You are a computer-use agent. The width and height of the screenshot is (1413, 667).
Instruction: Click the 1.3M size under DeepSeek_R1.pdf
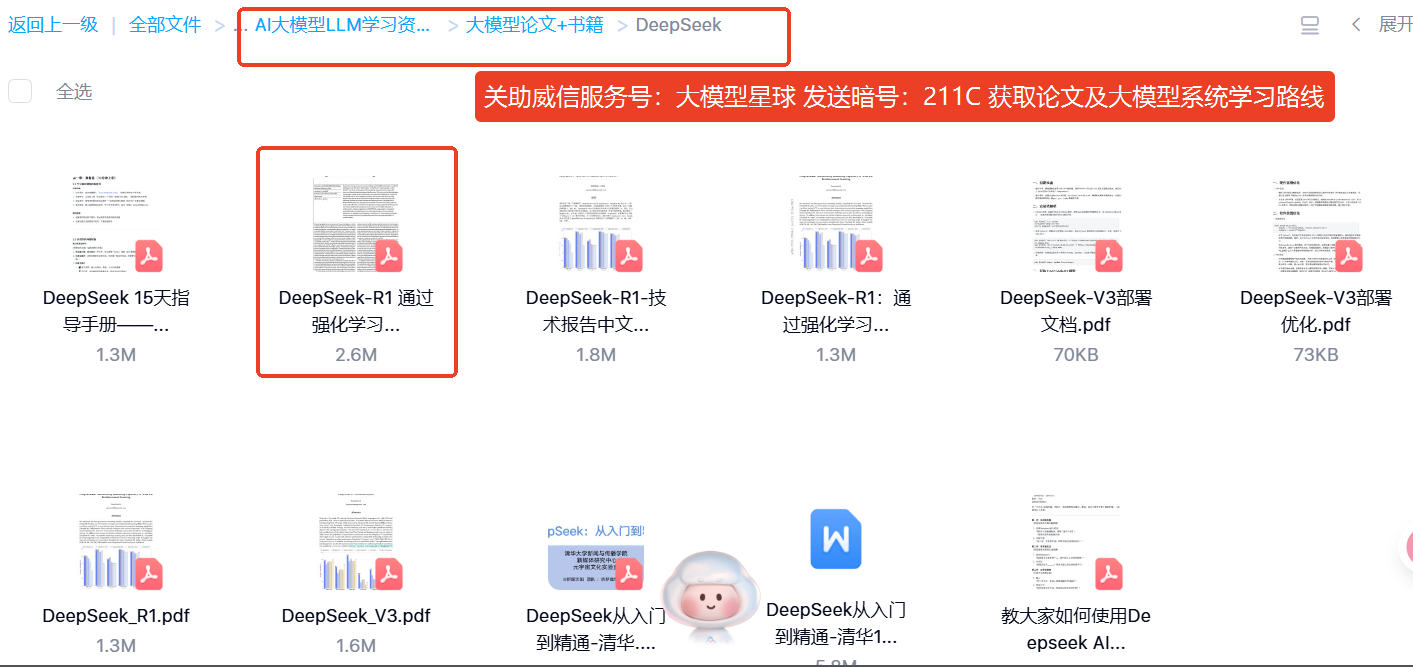(x=116, y=646)
